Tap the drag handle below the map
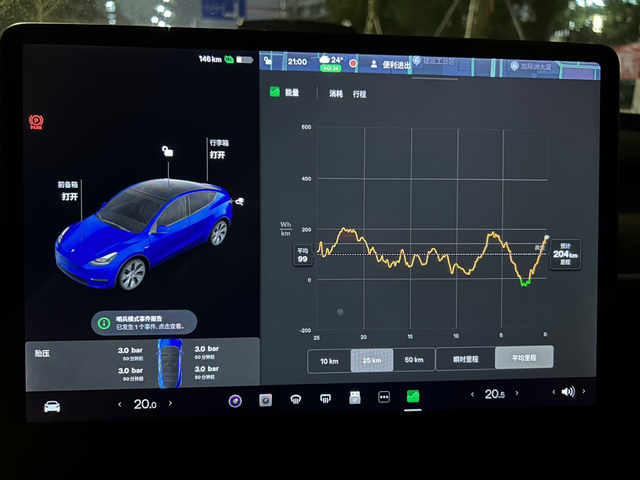 (435, 78)
